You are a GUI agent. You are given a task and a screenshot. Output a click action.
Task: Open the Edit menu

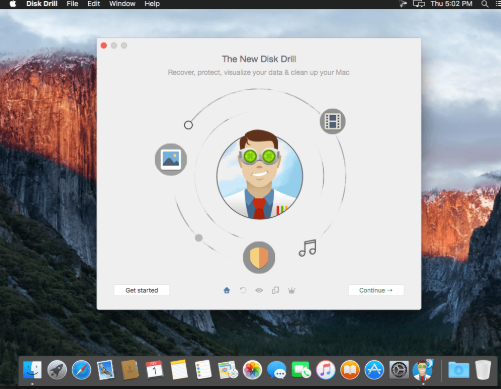pyautogui.click(x=94, y=4)
